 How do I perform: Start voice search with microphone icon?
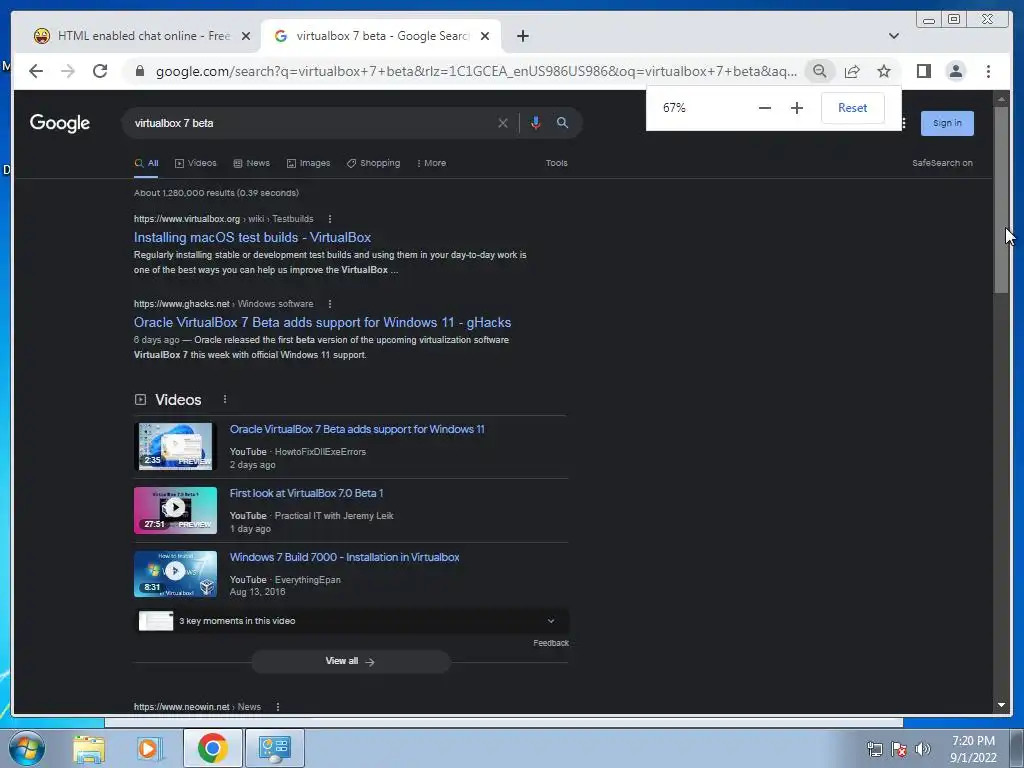click(536, 123)
